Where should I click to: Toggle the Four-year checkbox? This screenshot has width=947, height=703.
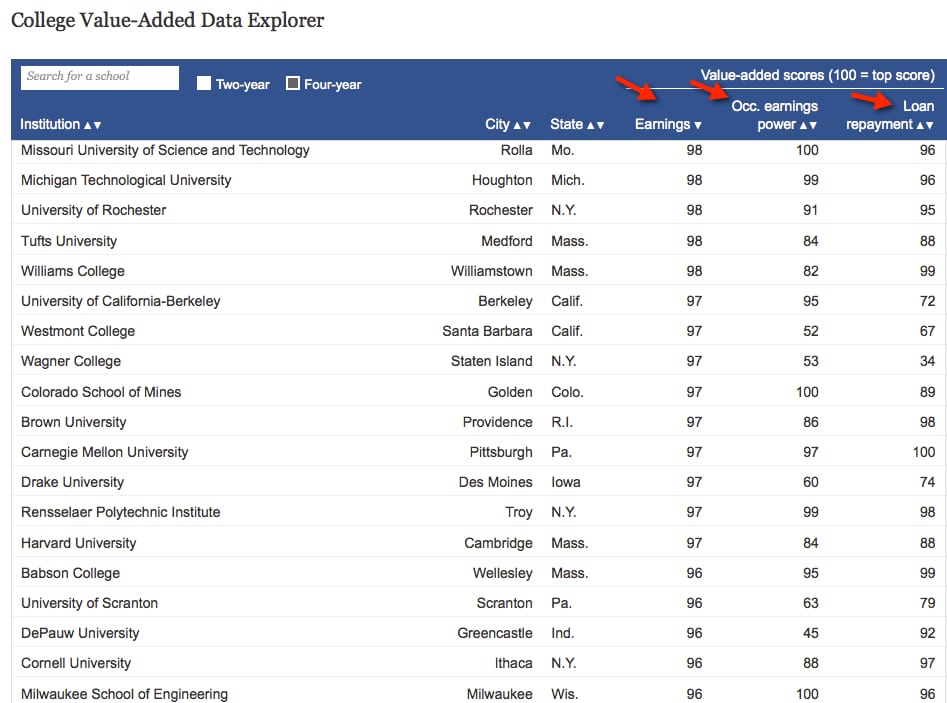click(293, 83)
